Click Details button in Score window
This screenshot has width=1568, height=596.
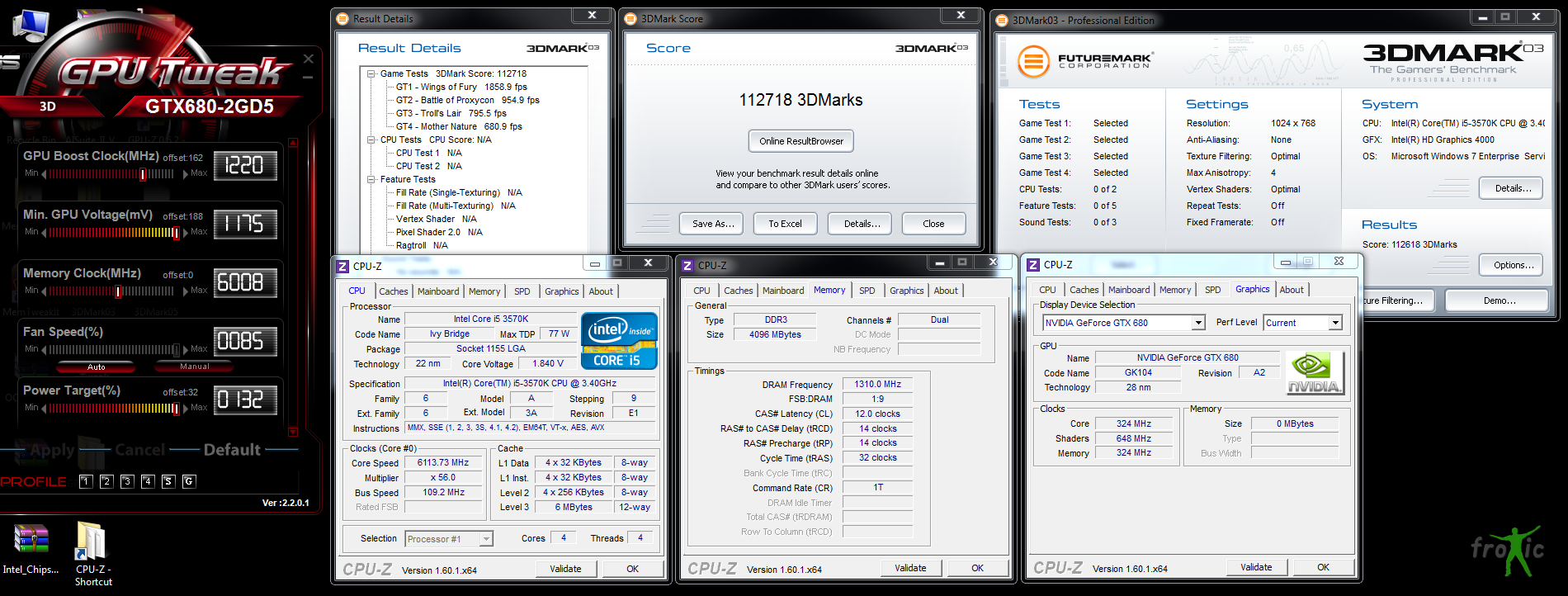862,224
